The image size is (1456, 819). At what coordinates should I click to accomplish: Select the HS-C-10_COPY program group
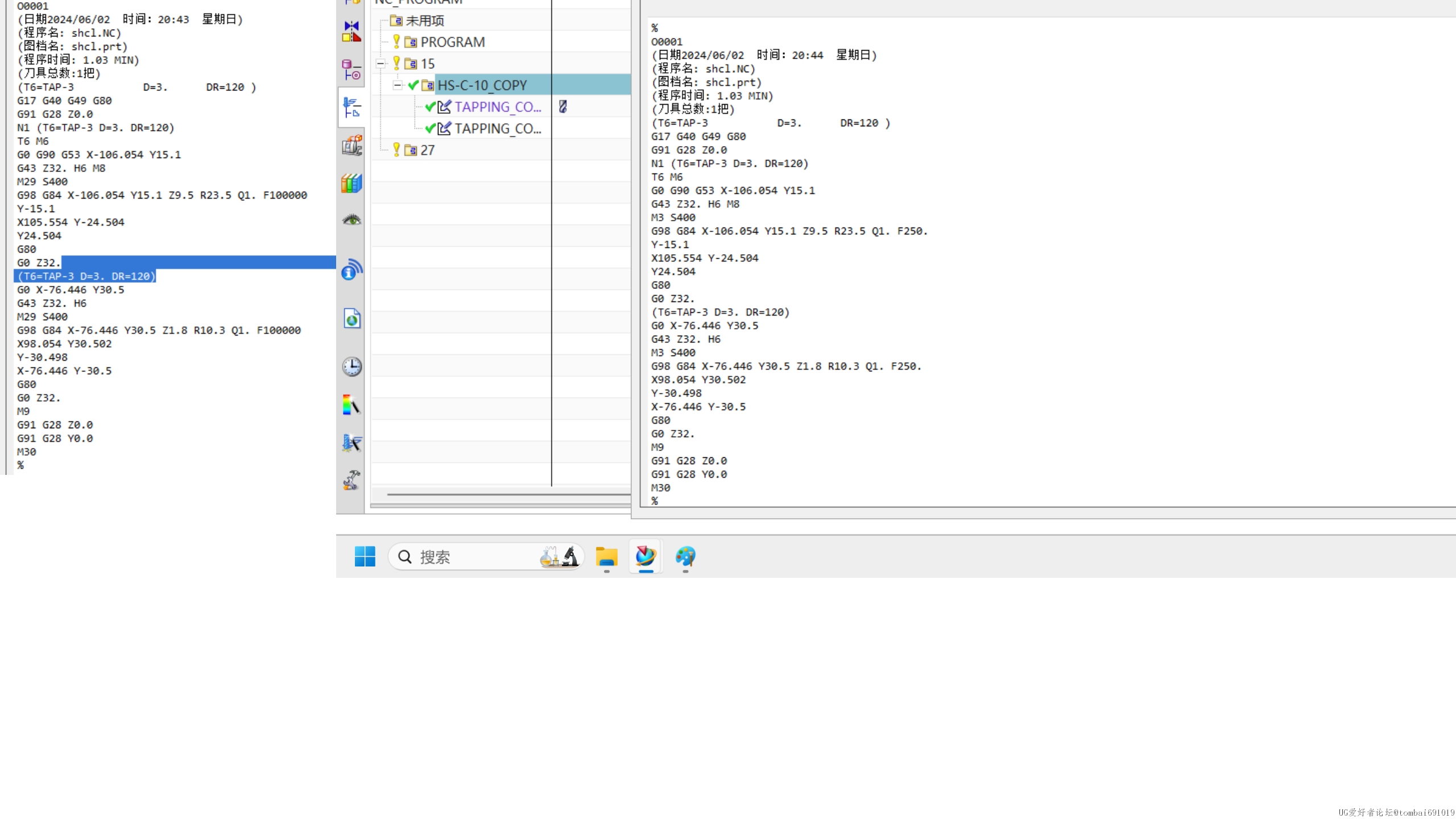(x=482, y=85)
